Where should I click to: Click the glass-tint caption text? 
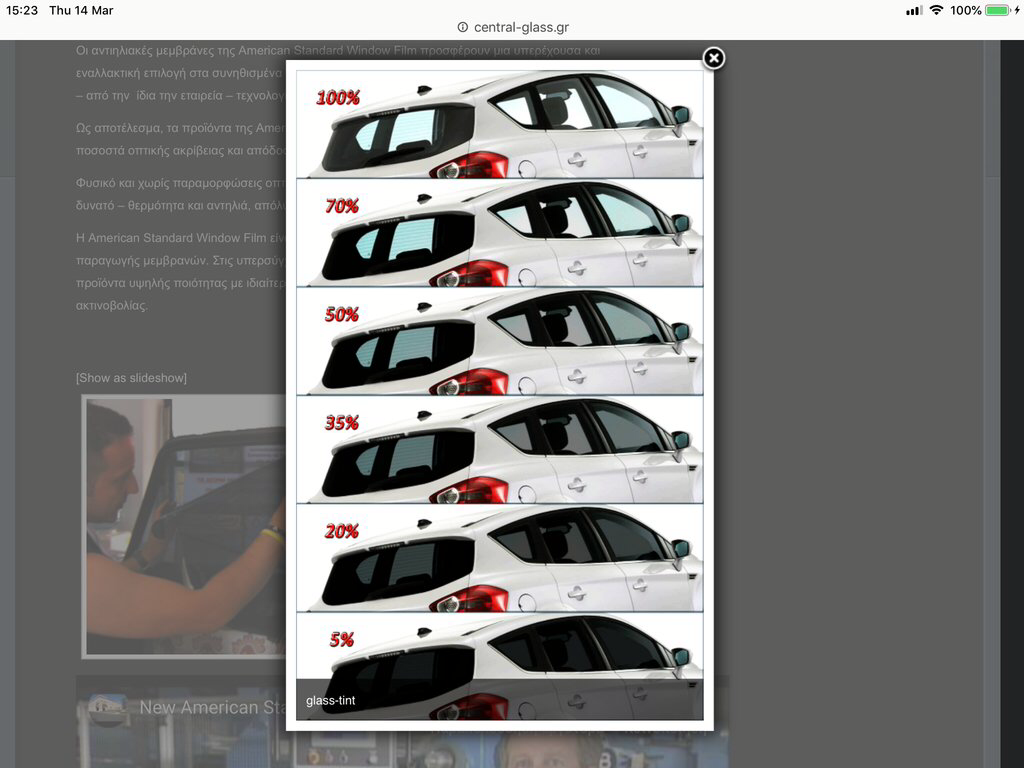[x=330, y=701]
